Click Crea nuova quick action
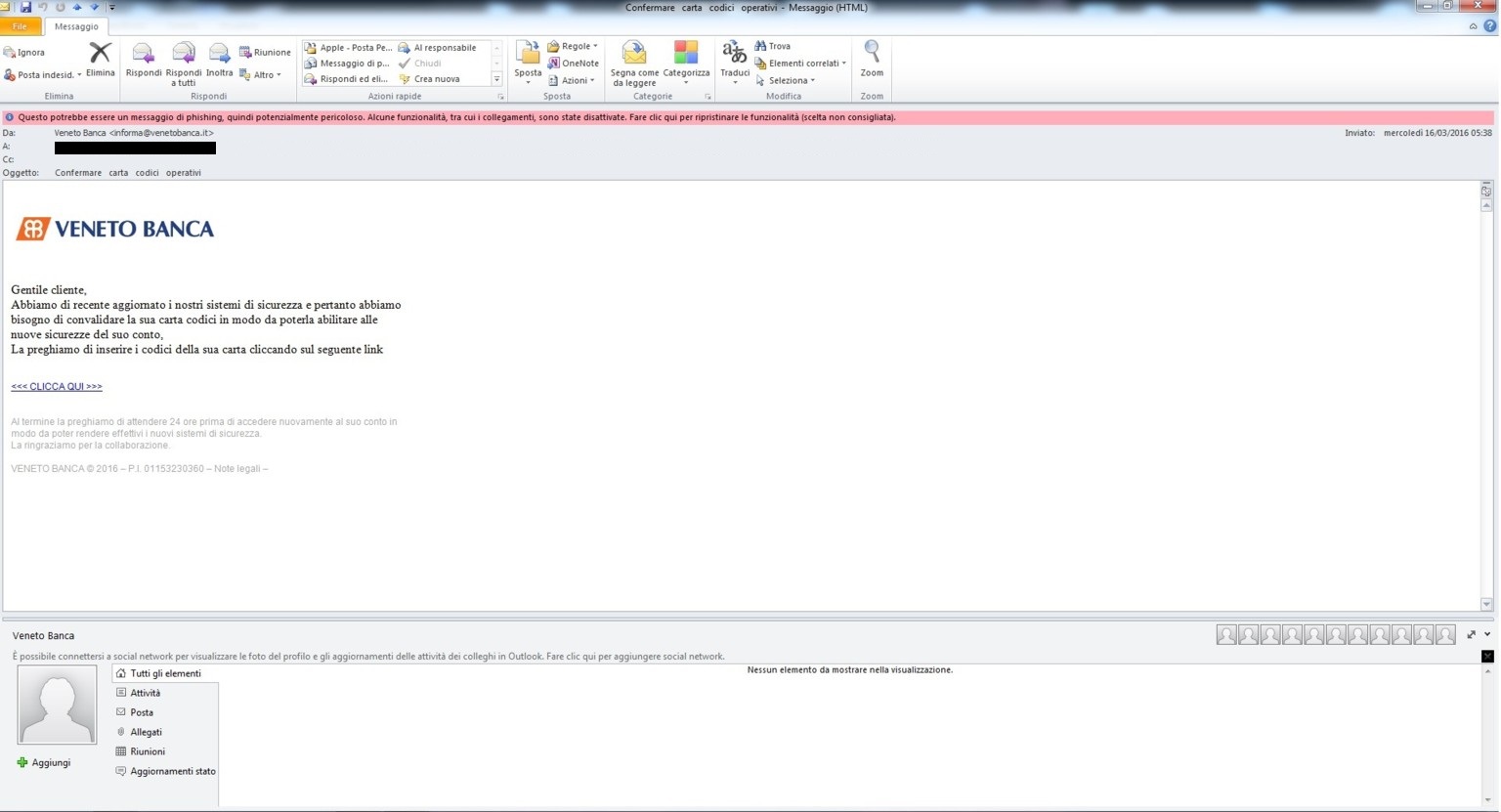1501x812 pixels. pos(430,79)
